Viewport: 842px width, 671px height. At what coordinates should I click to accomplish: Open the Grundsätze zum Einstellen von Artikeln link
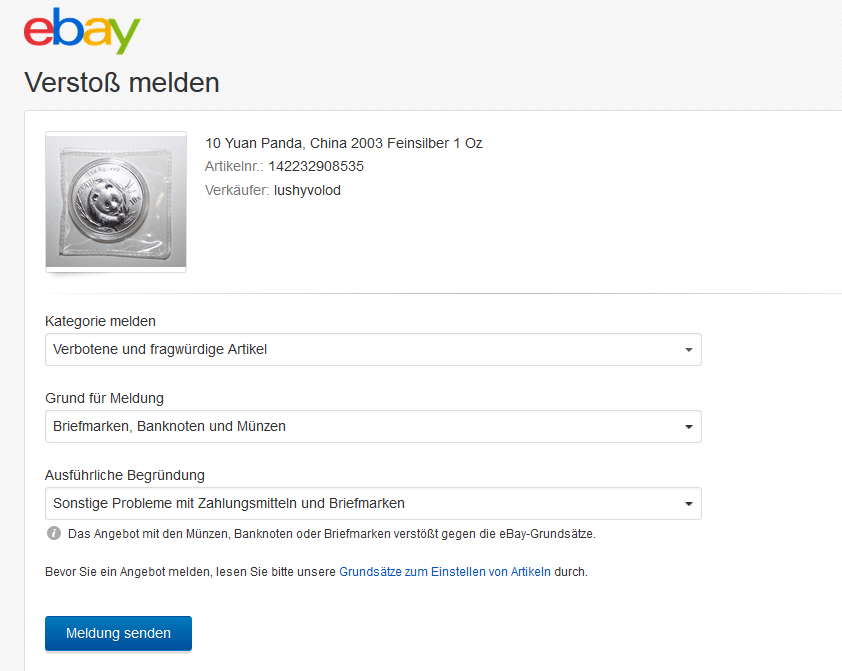click(445, 572)
